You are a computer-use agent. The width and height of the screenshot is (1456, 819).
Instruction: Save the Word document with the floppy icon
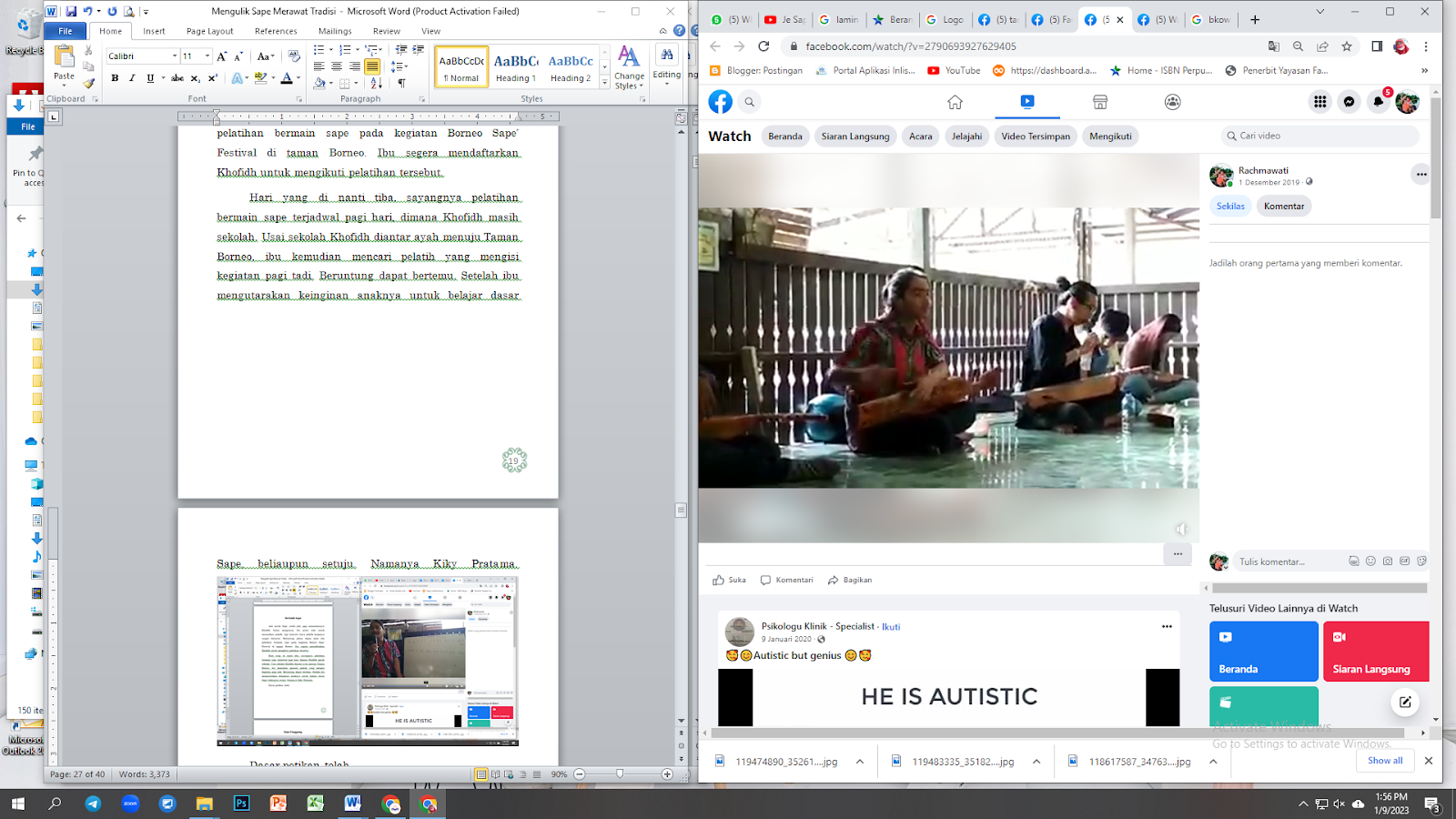tap(71, 12)
